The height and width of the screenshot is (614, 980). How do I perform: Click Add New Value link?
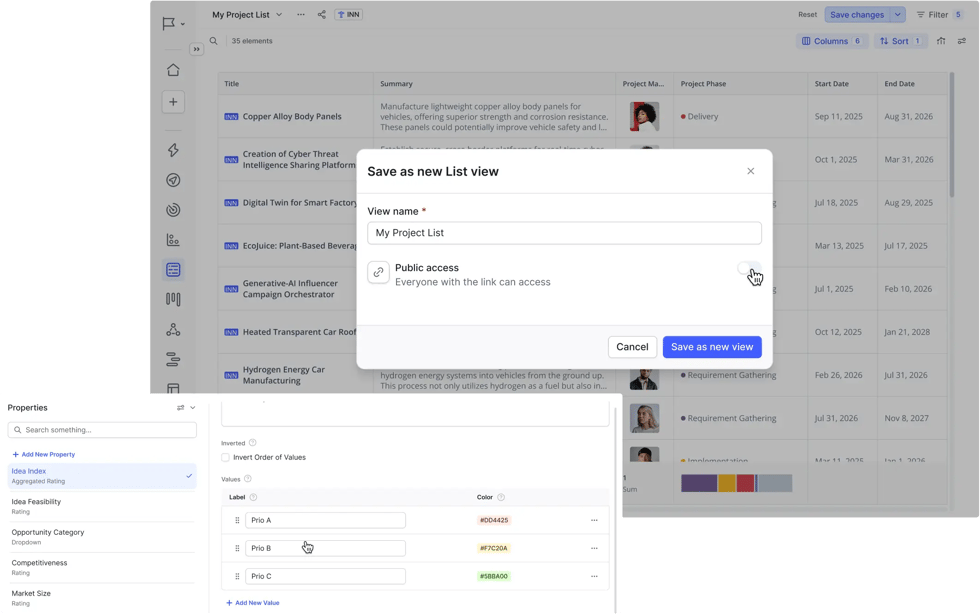point(253,603)
